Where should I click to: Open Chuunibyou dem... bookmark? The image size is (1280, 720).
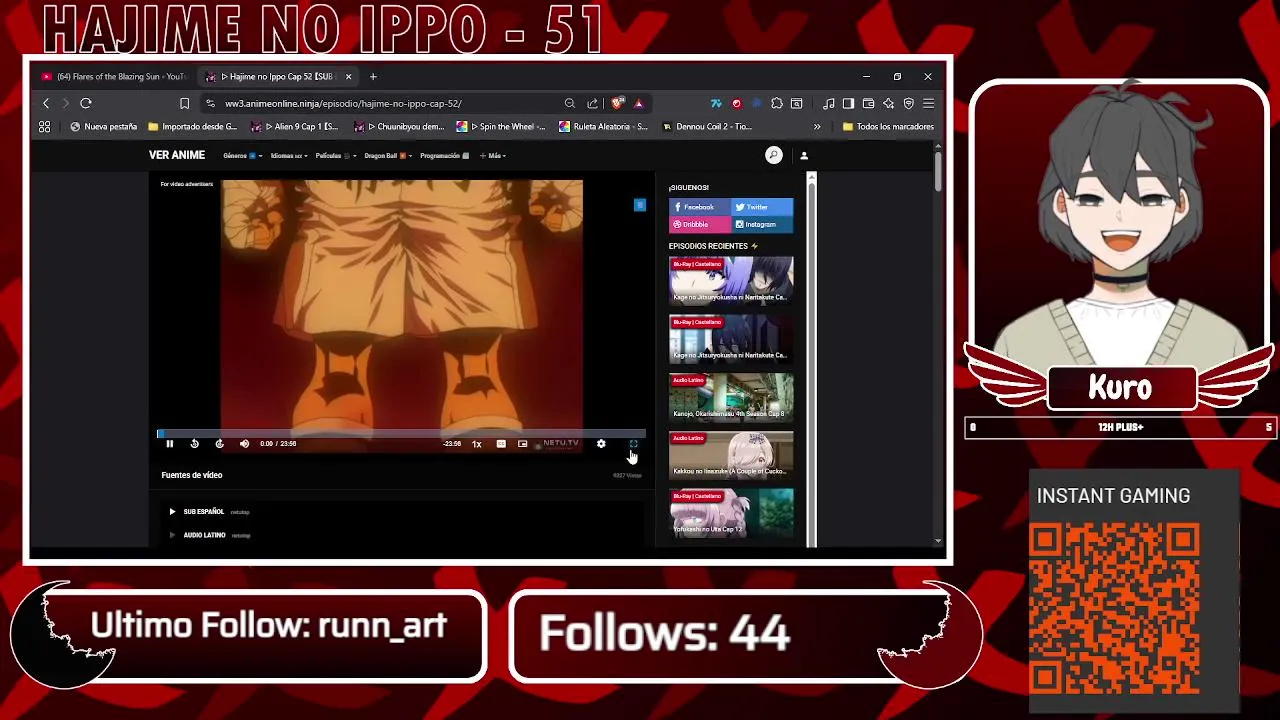tap(399, 126)
